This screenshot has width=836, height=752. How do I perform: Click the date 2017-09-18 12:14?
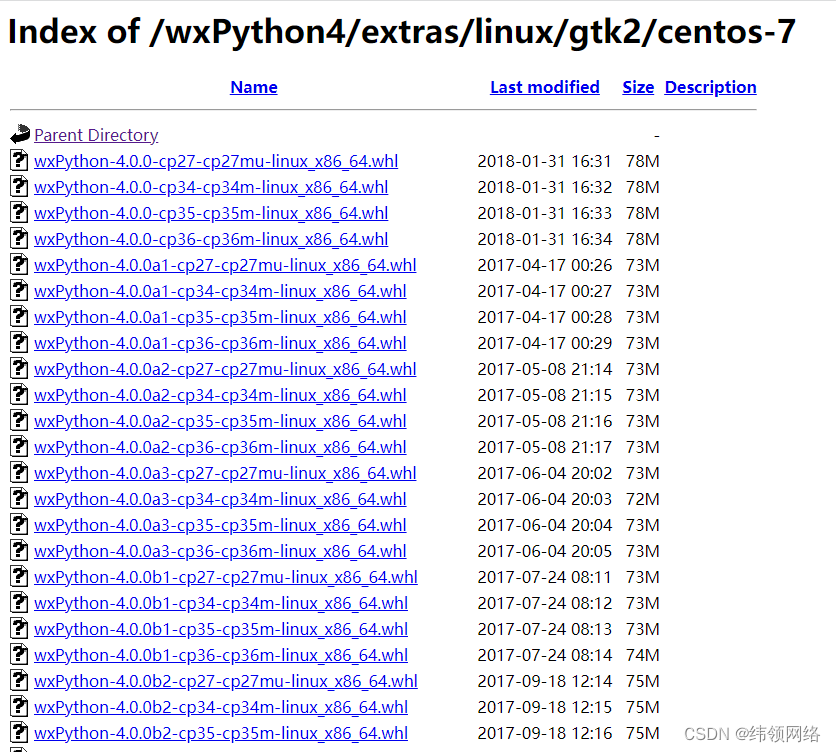(x=544, y=681)
